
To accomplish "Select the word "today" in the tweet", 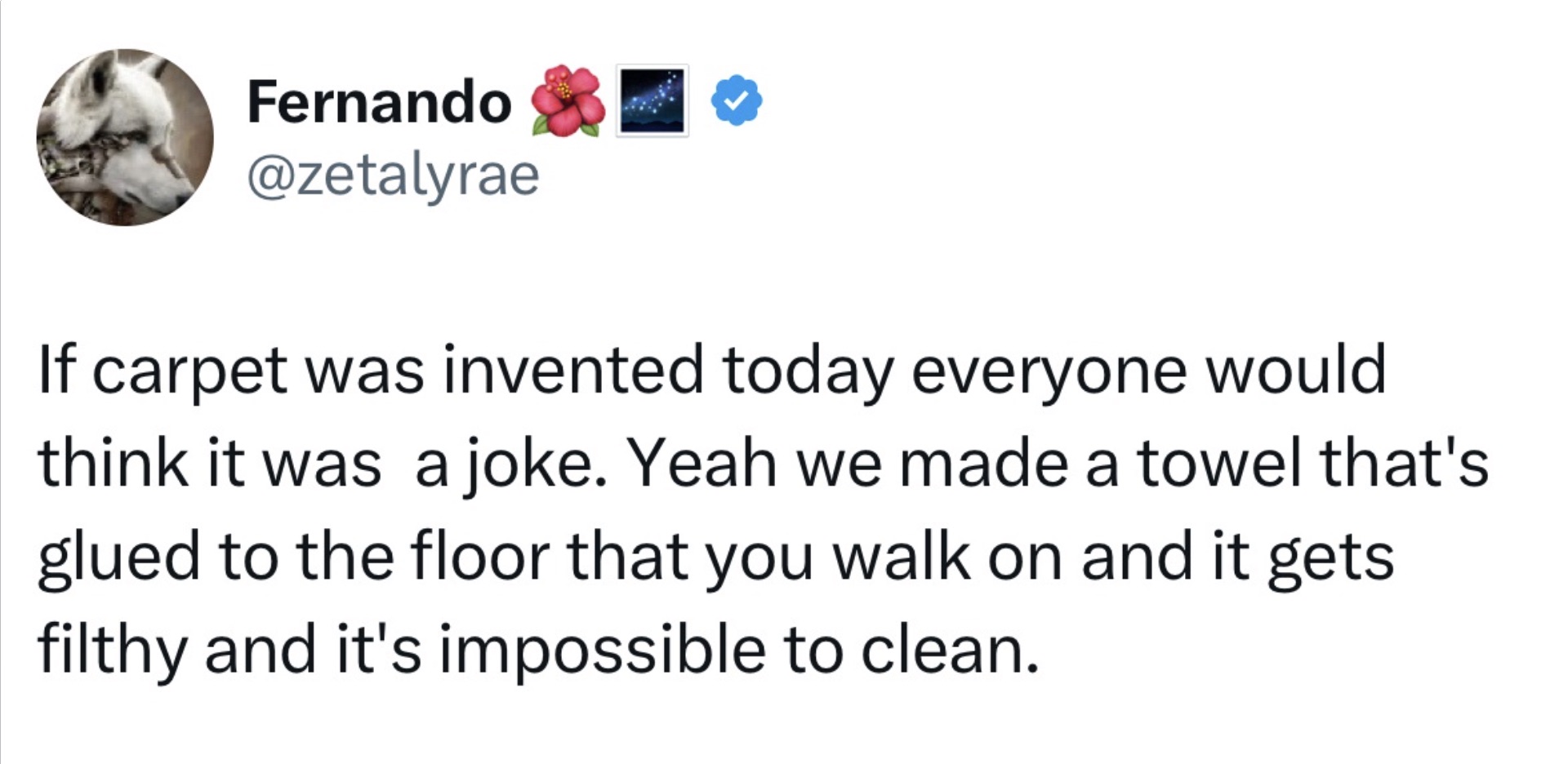I will (x=806, y=372).
